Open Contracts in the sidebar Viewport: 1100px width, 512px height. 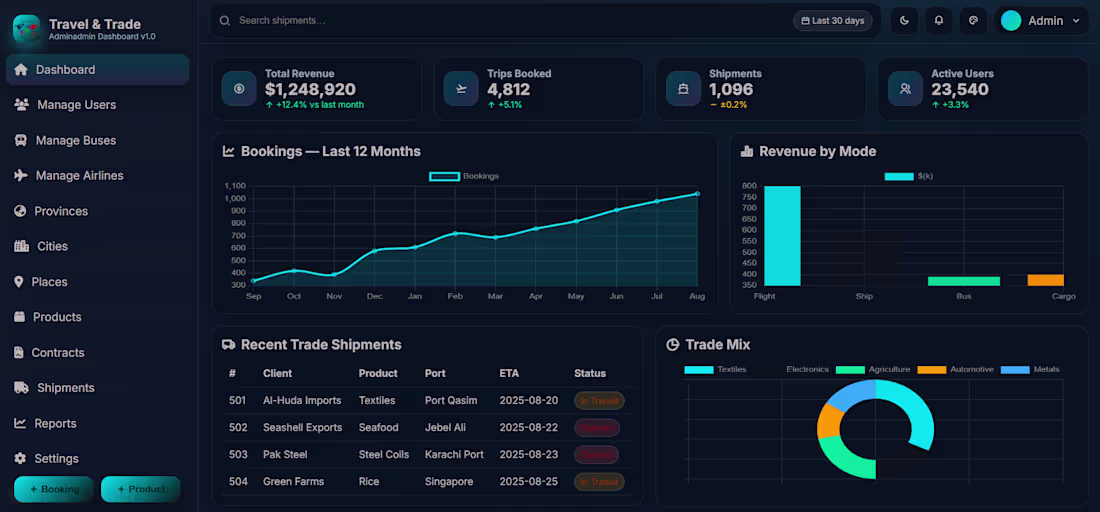tap(98, 353)
